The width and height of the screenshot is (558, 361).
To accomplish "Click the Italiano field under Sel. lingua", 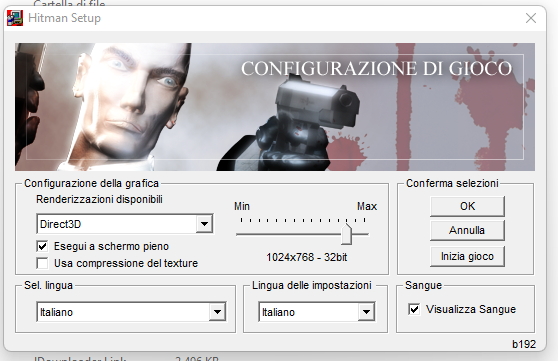I will (131, 312).
